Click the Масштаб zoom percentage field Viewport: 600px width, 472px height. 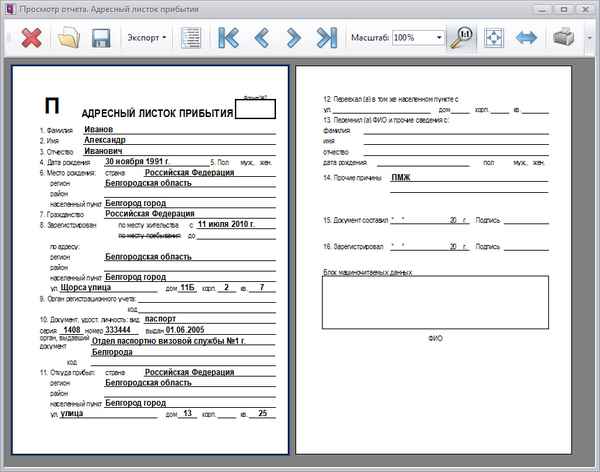[x=410, y=38]
